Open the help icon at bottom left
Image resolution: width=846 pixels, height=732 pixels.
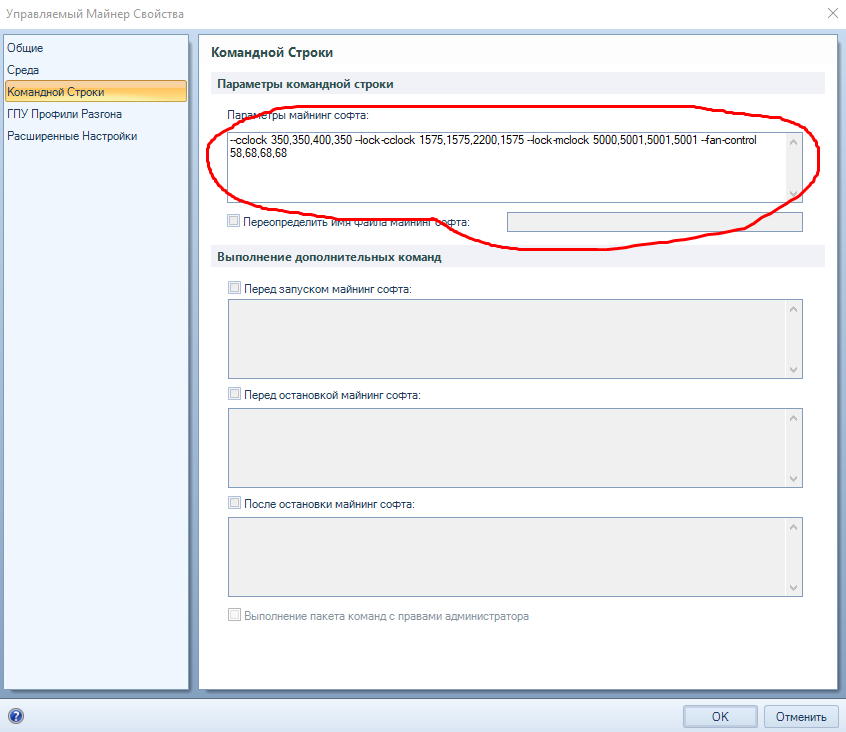(16, 716)
